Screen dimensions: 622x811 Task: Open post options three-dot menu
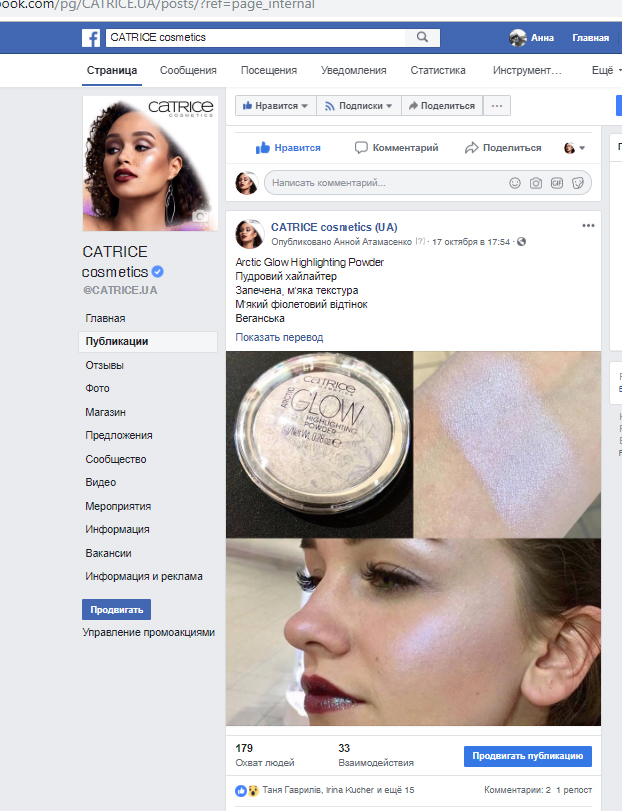pyautogui.click(x=588, y=226)
